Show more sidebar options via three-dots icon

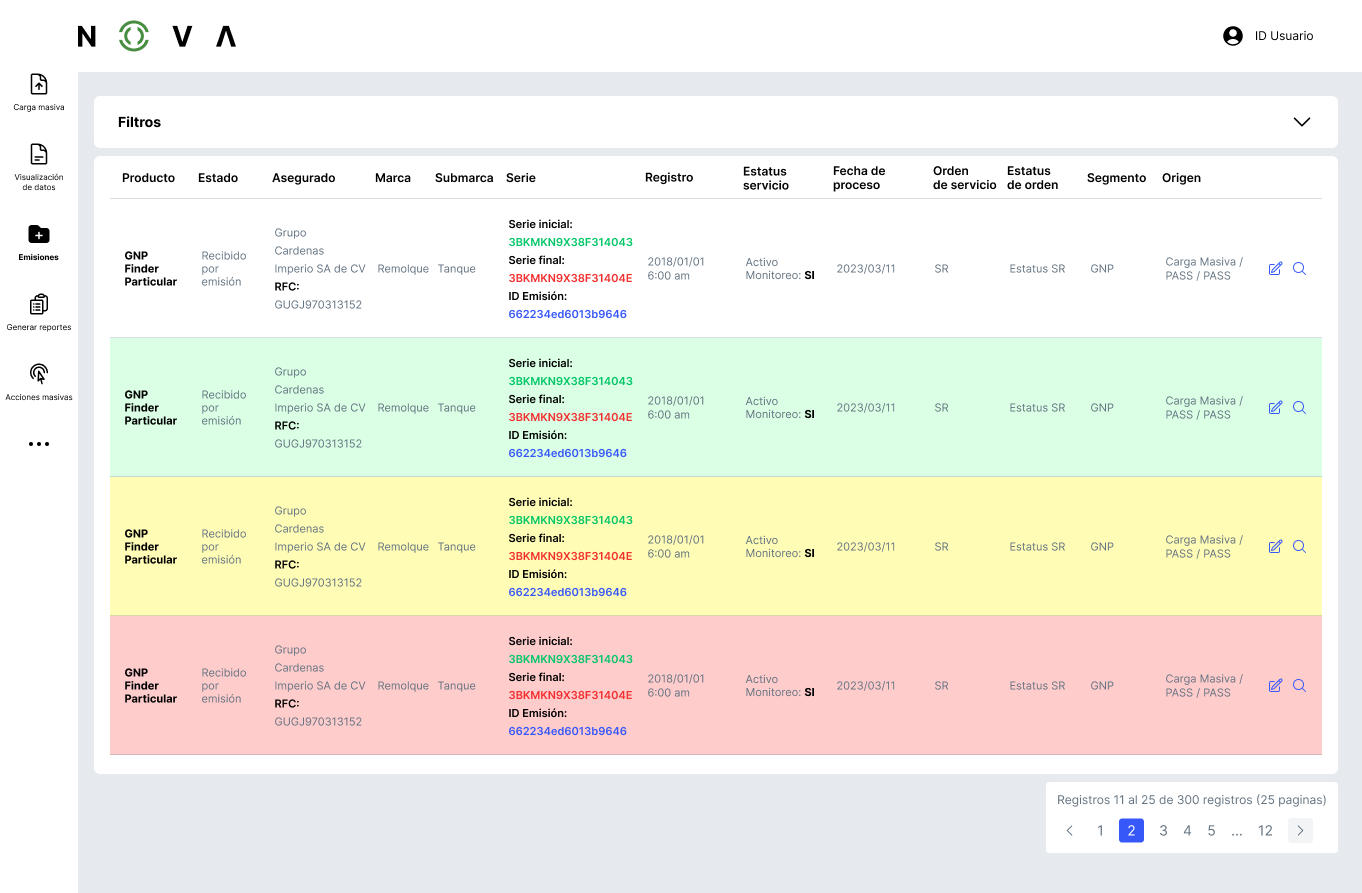[39, 444]
